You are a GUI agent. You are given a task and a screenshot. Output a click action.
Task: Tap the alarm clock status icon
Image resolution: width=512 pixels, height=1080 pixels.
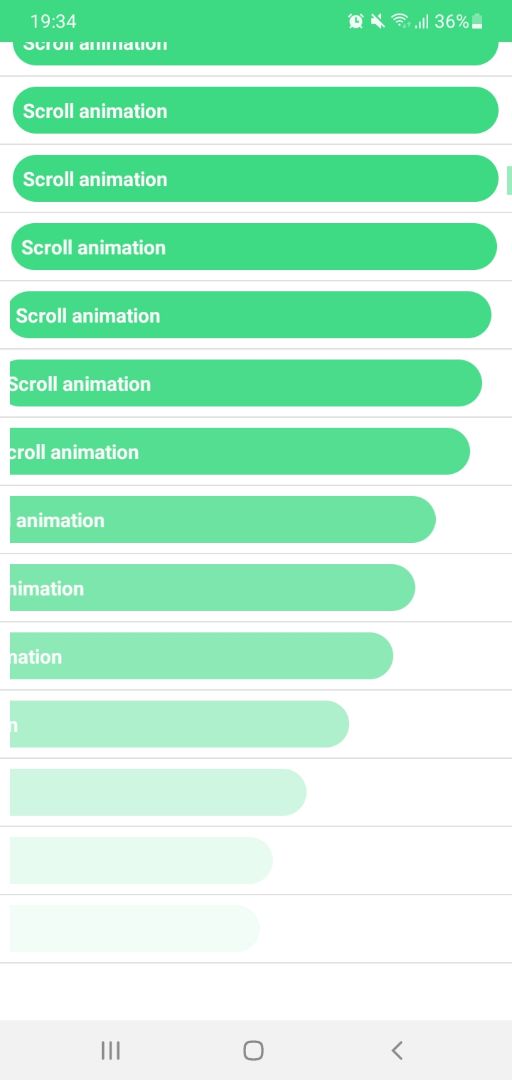click(x=356, y=21)
